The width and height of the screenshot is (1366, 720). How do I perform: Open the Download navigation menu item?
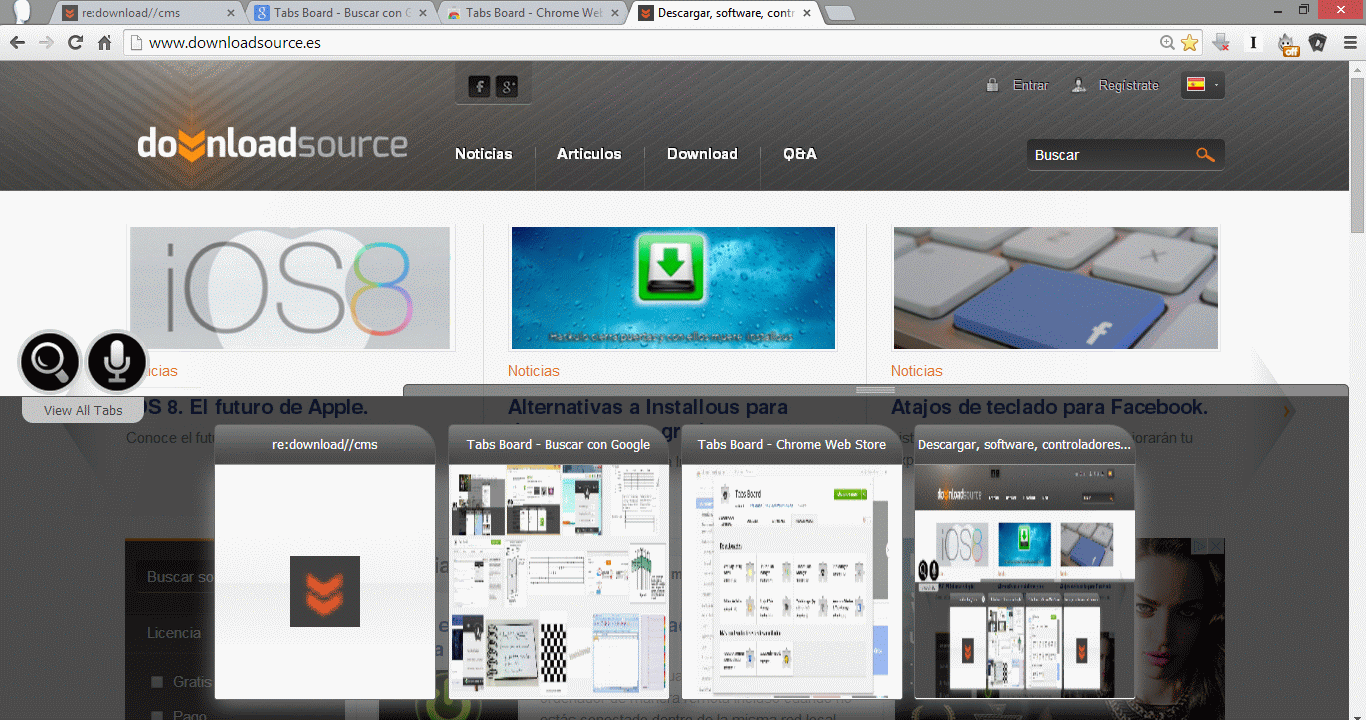coord(702,154)
